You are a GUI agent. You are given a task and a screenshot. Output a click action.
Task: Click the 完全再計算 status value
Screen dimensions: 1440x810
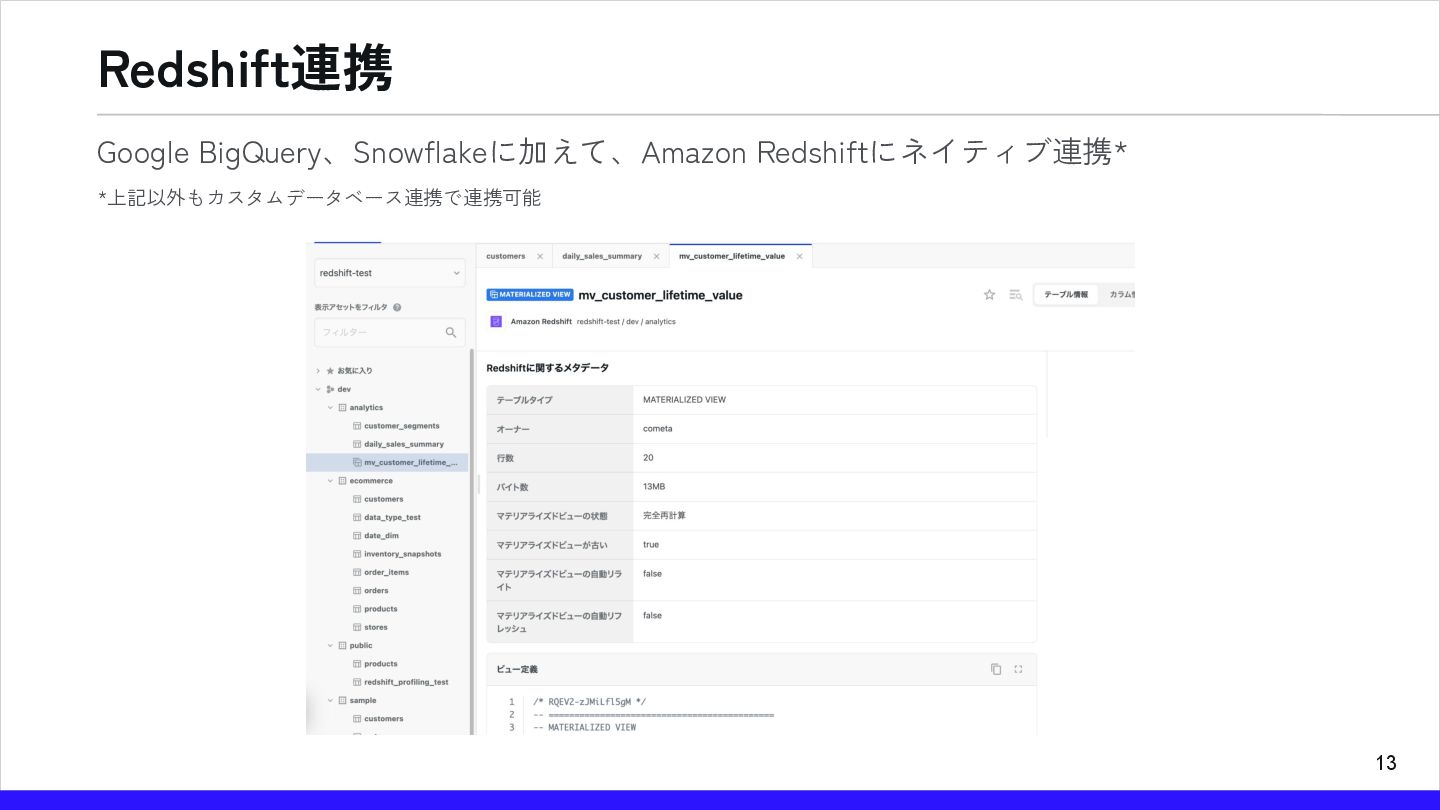[x=664, y=516]
